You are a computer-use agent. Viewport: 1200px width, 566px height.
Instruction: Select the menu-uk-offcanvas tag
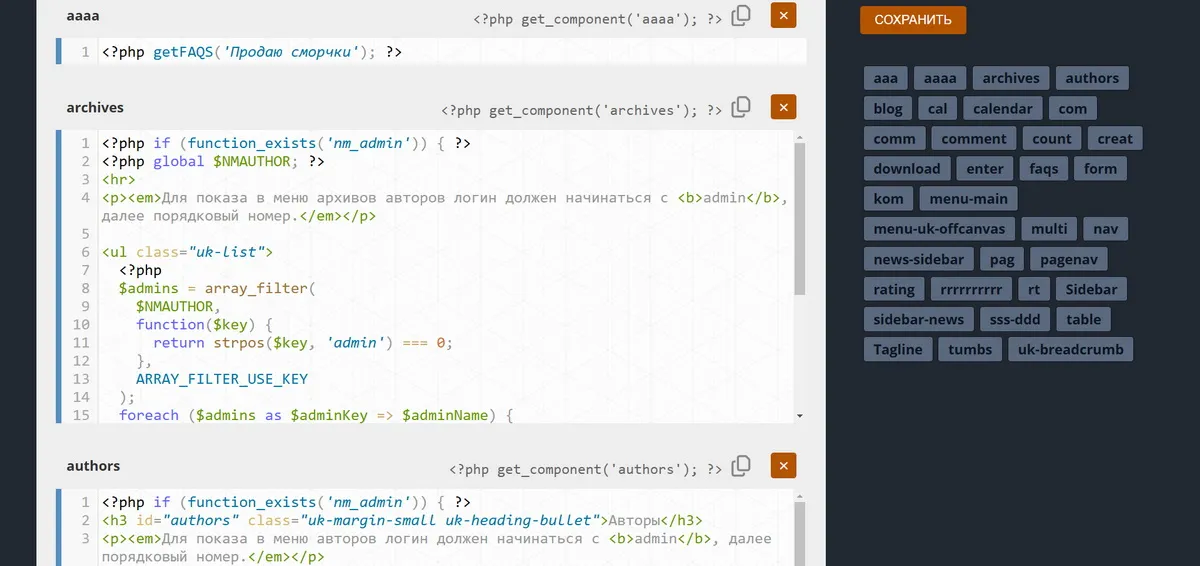click(x=940, y=229)
